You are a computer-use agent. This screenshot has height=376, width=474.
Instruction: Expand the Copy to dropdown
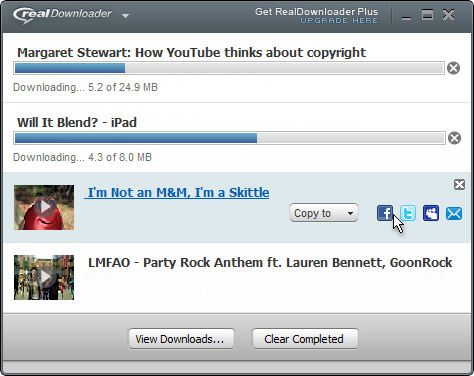(x=324, y=213)
